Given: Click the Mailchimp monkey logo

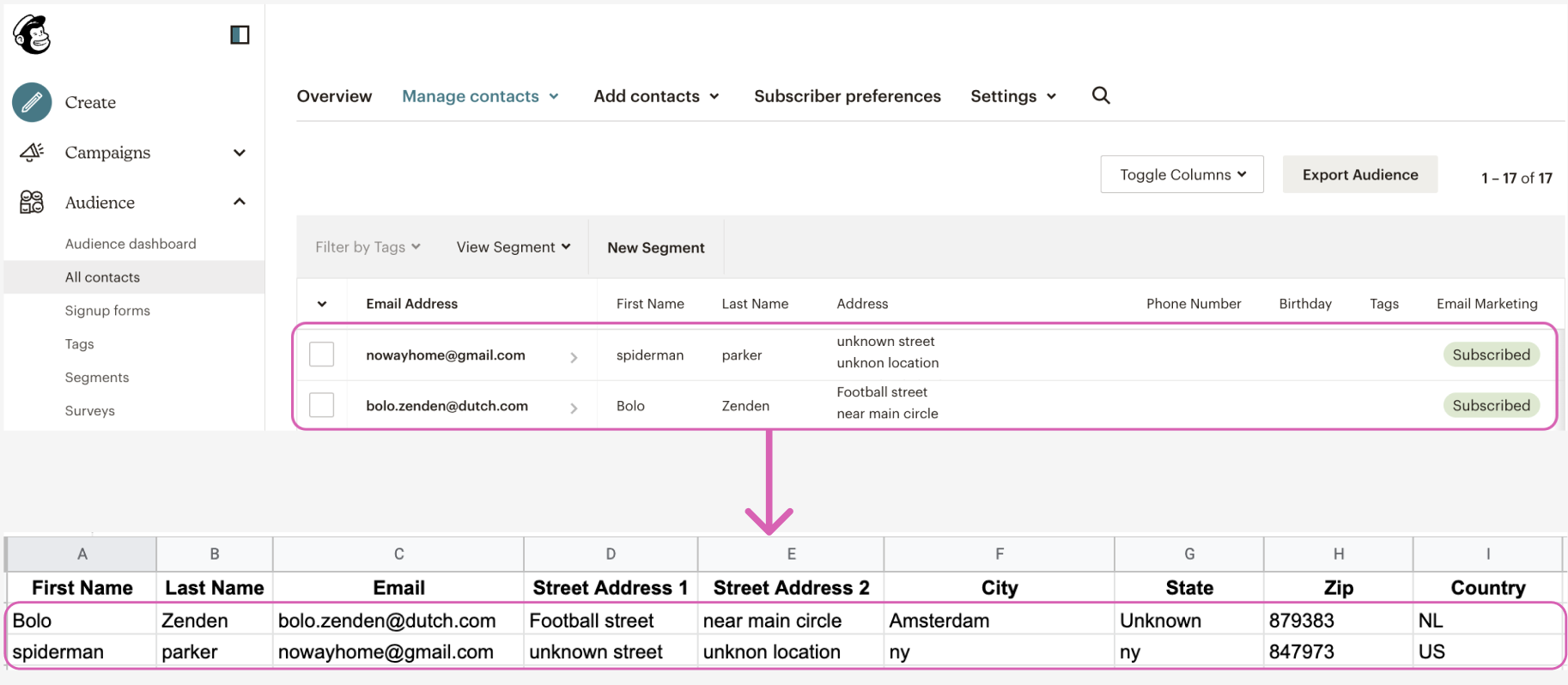Looking at the screenshot, I should coord(33,35).
